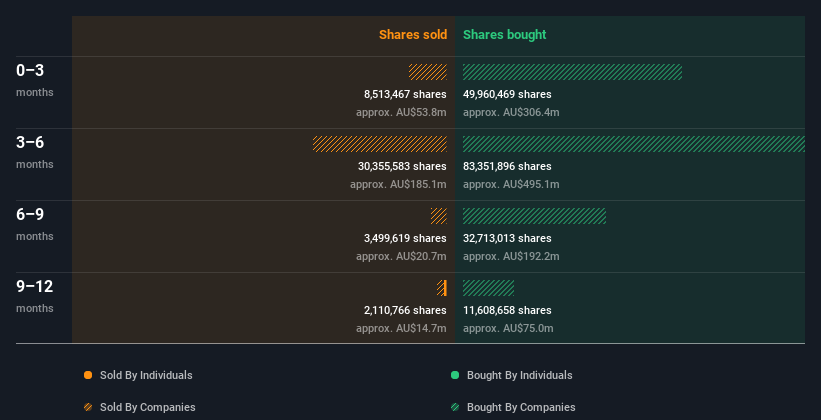Click the 9–12 months bought bar

(x=489, y=288)
